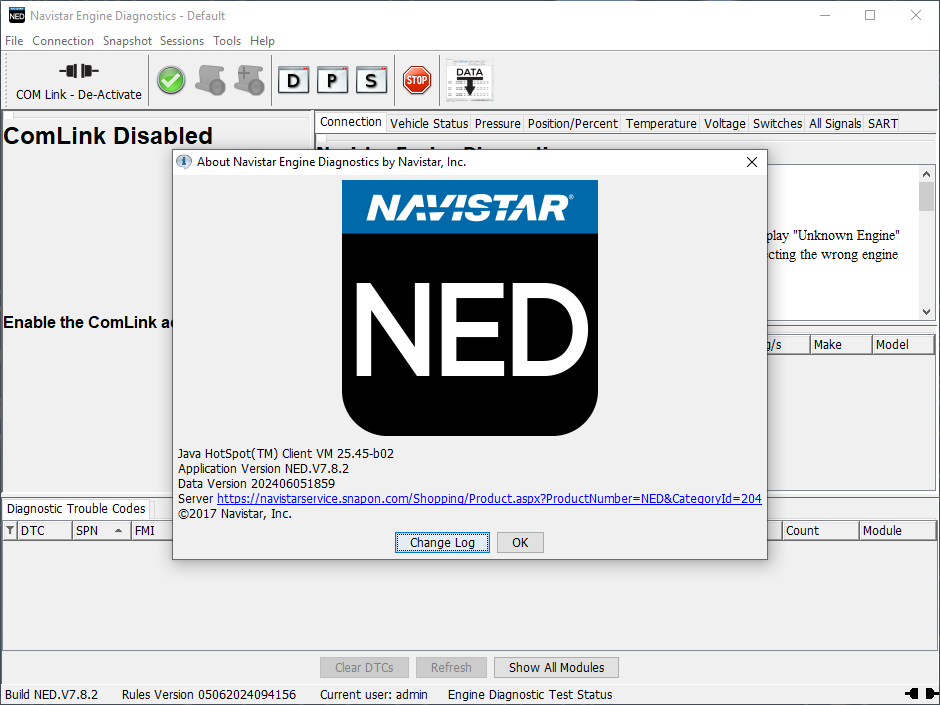Click the Refresh button
Screen dimensions: 940x705
click(451, 667)
